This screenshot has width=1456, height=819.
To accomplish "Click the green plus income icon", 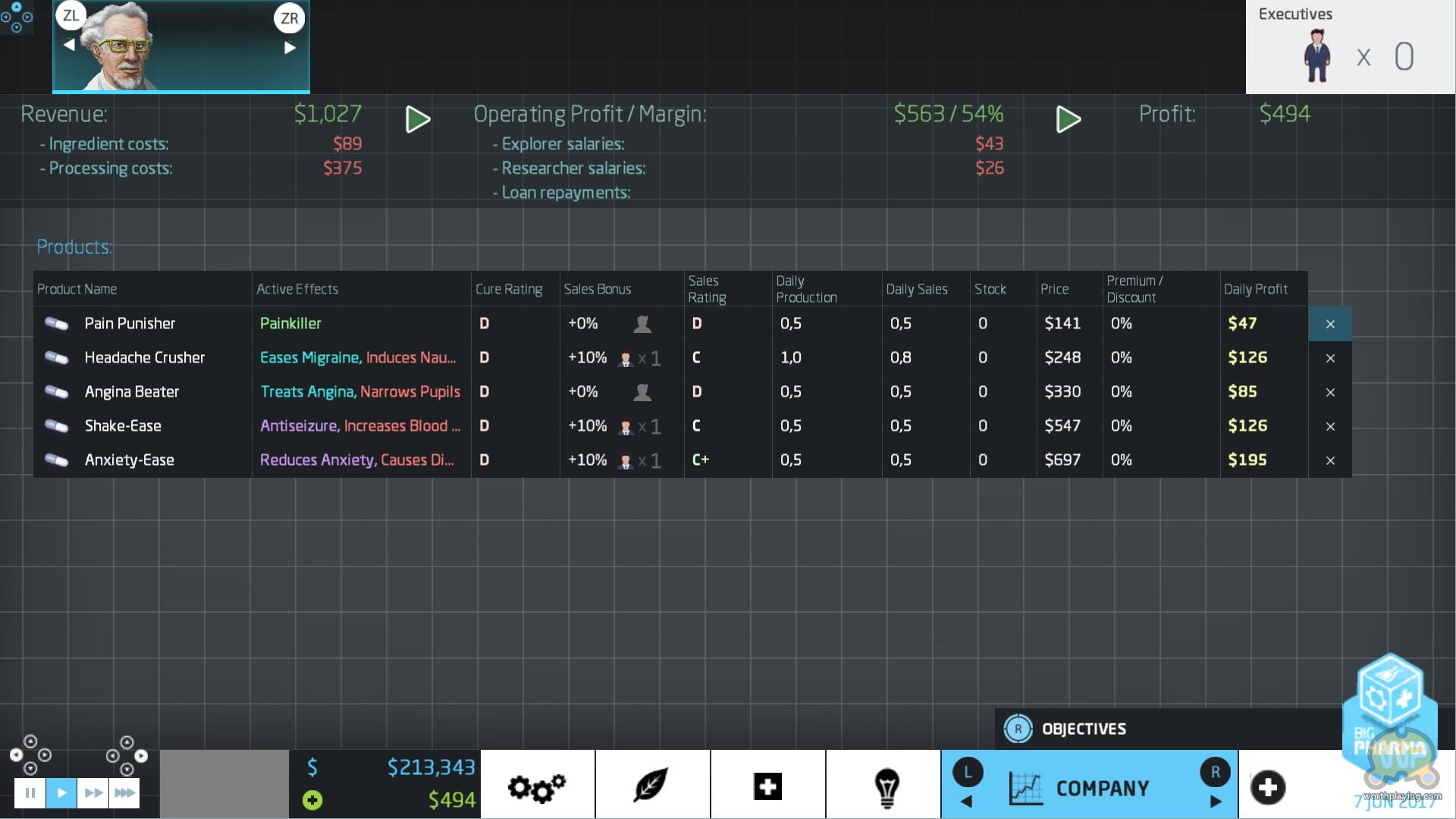I will pos(312,800).
